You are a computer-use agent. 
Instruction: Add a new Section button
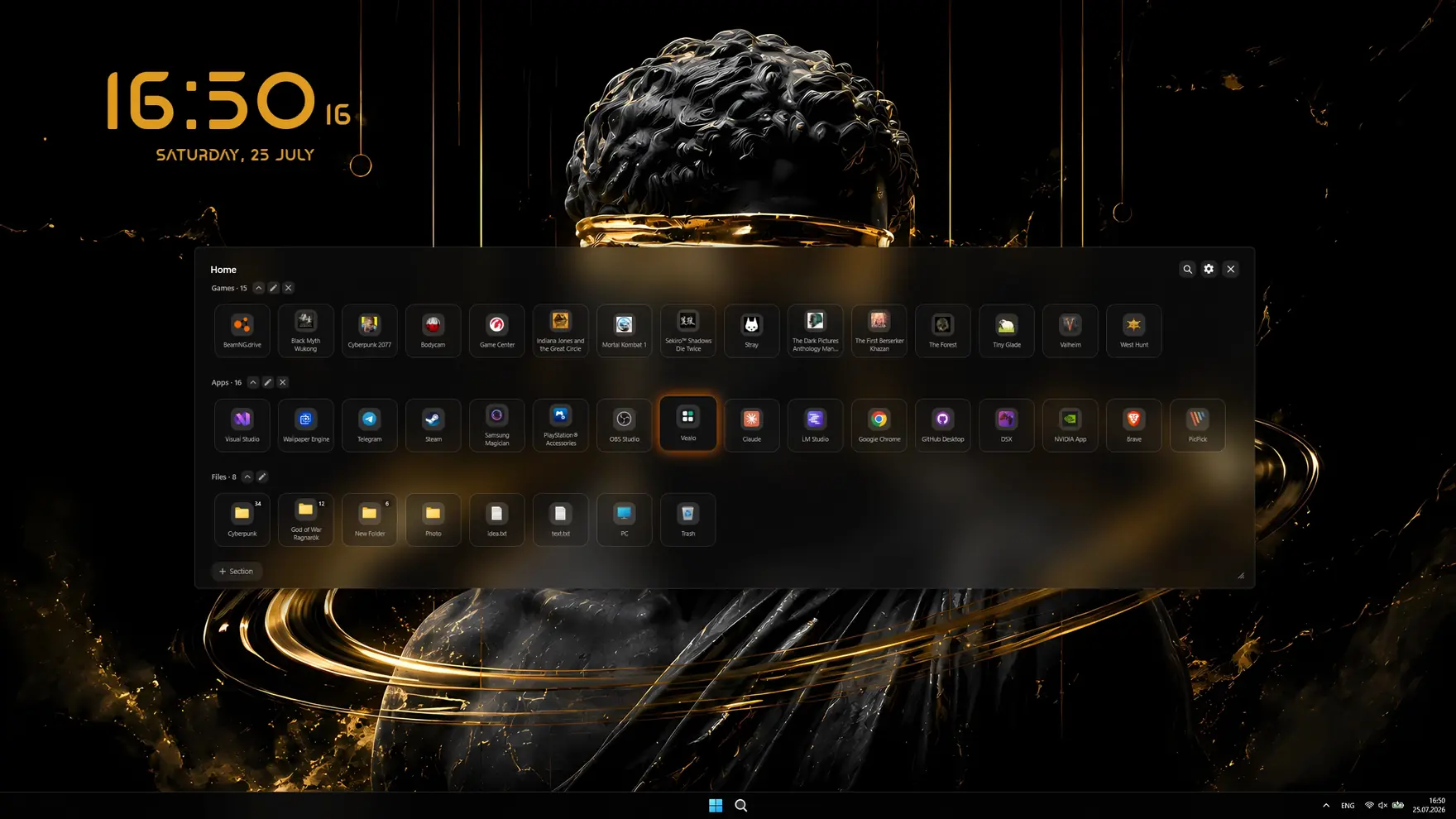pyautogui.click(x=237, y=571)
